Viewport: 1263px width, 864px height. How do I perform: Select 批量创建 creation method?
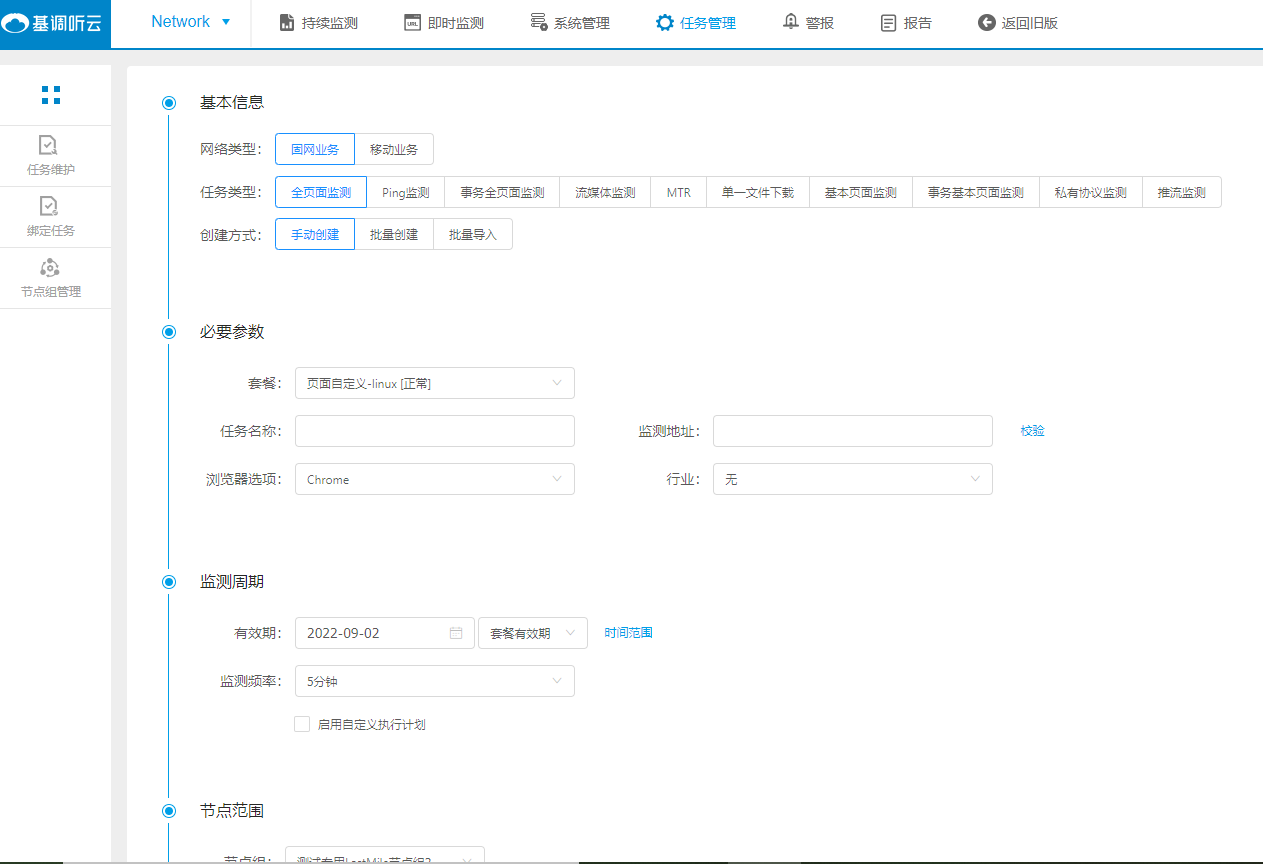point(394,235)
